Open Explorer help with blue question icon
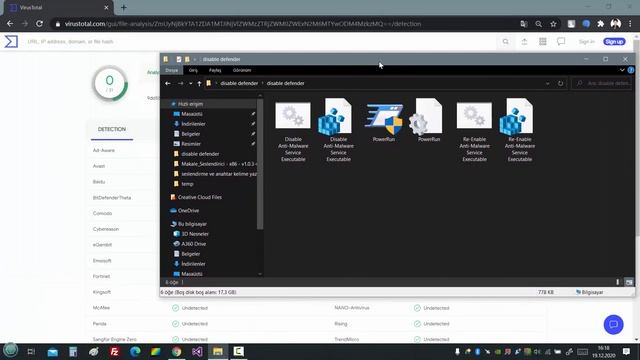 tap(631, 70)
